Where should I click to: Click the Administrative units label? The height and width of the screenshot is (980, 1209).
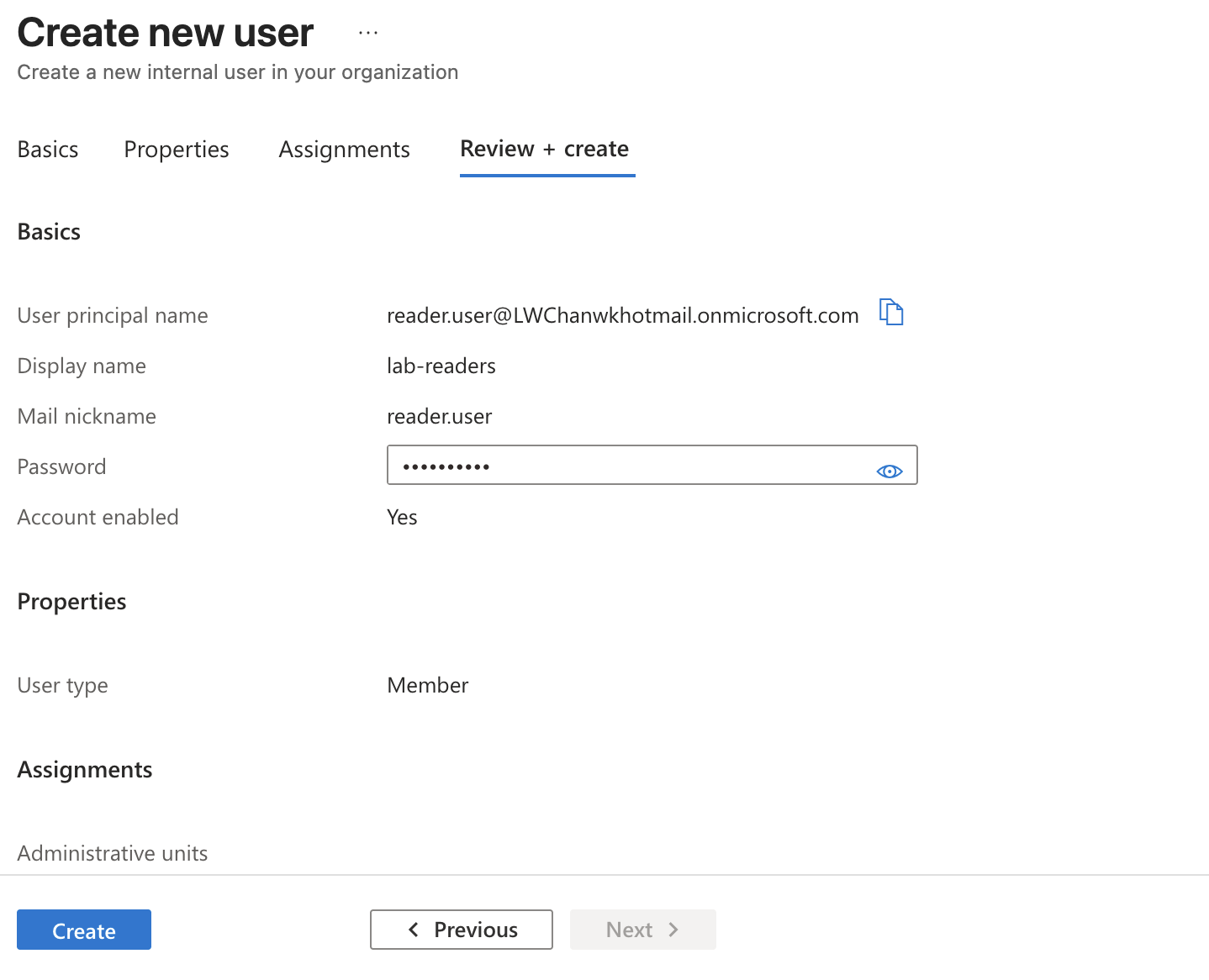(113, 853)
